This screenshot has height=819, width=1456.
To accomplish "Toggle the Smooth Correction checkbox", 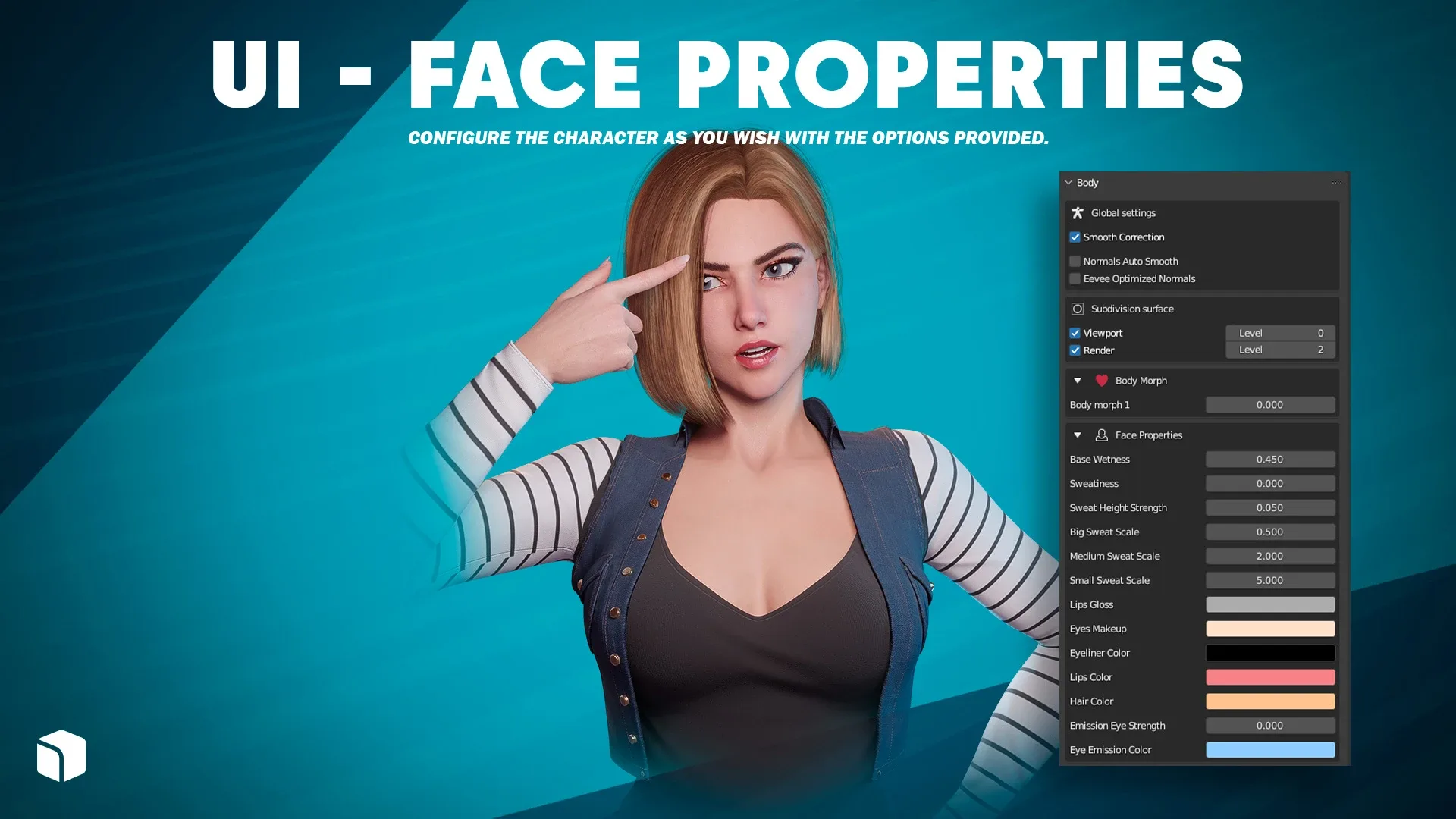I will click(1076, 237).
